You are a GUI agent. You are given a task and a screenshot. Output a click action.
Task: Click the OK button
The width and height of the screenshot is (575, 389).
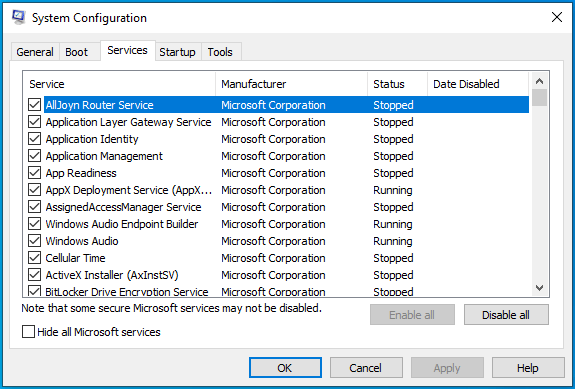[285, 368]
